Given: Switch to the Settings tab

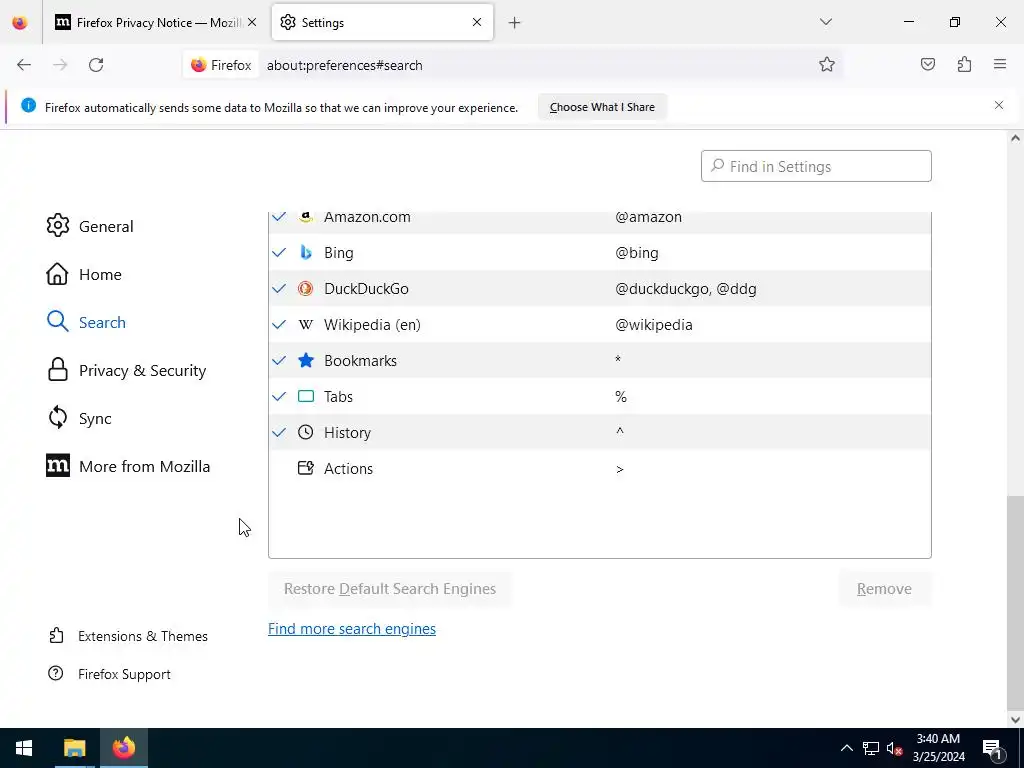Looking at the screenshot, I should point(382,22).
